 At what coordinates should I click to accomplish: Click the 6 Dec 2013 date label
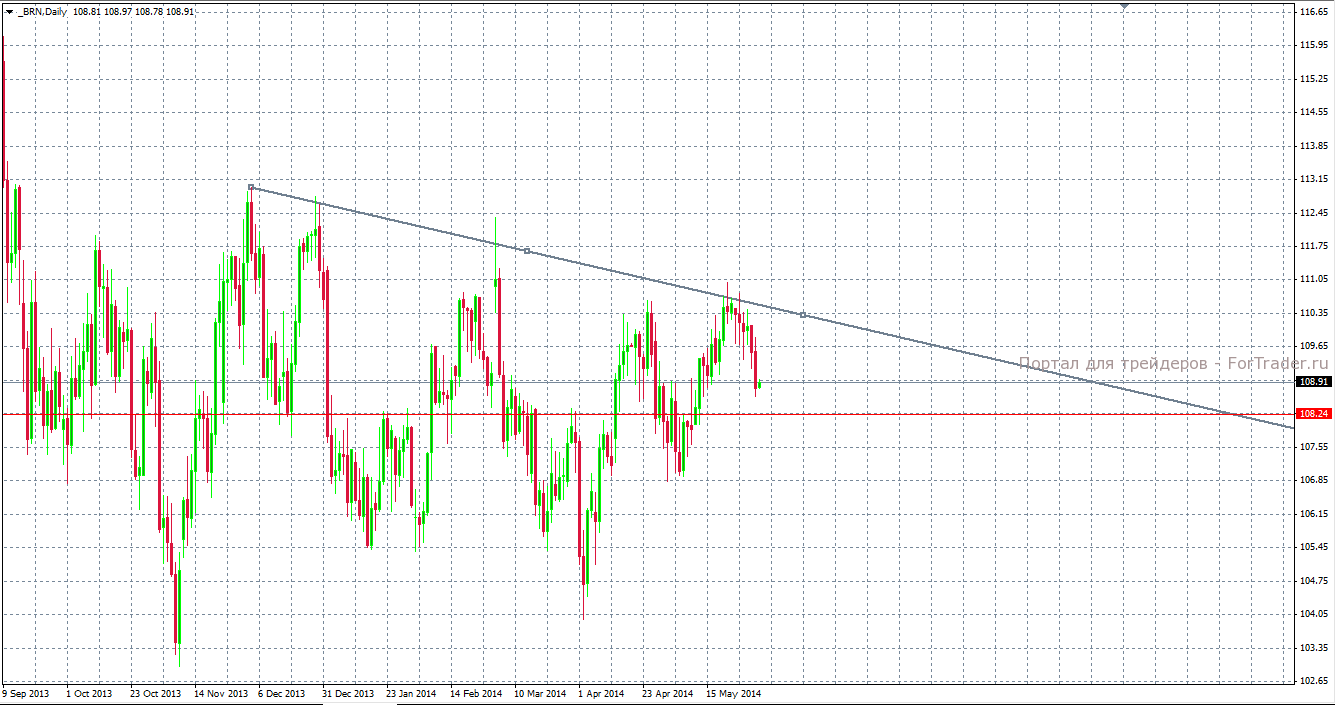[282, 693]
